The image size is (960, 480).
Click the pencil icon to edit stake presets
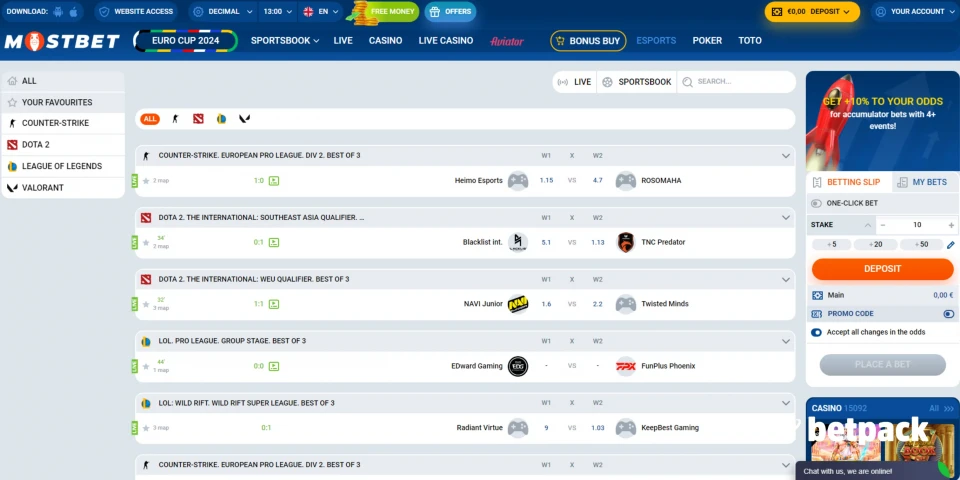click(x=950, y=245)
